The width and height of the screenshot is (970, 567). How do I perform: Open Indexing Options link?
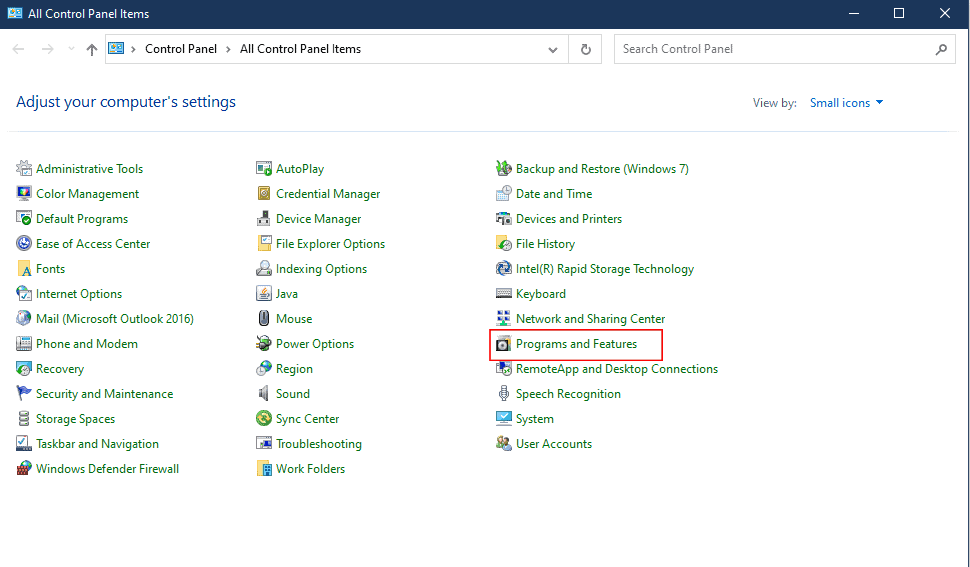(x=321, y=268)
